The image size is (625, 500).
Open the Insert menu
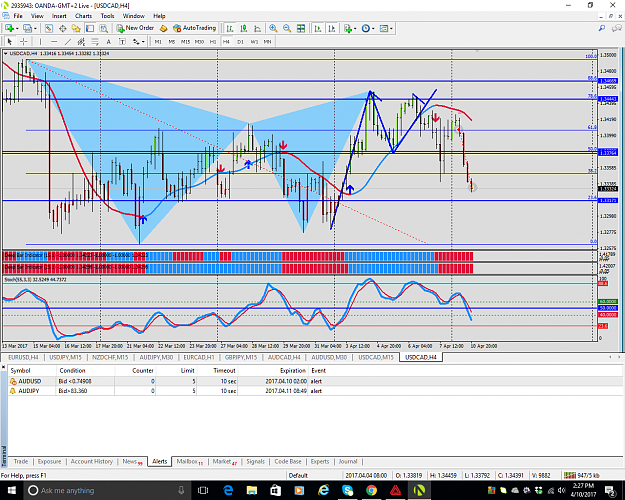59,16
